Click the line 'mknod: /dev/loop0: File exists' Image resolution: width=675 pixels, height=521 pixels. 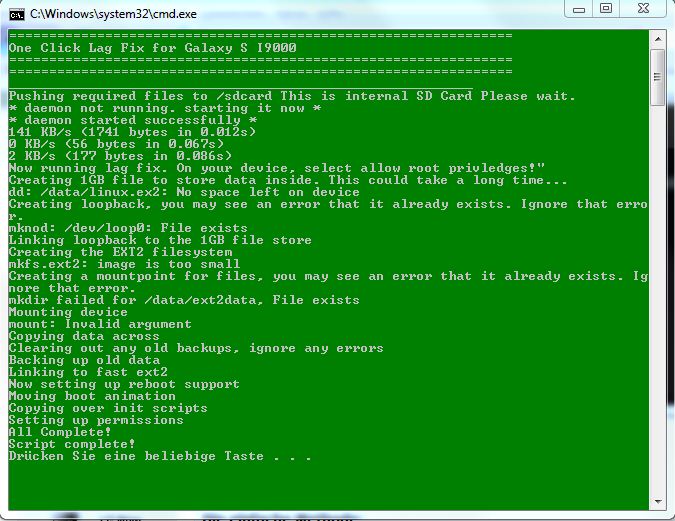[128, 228]
